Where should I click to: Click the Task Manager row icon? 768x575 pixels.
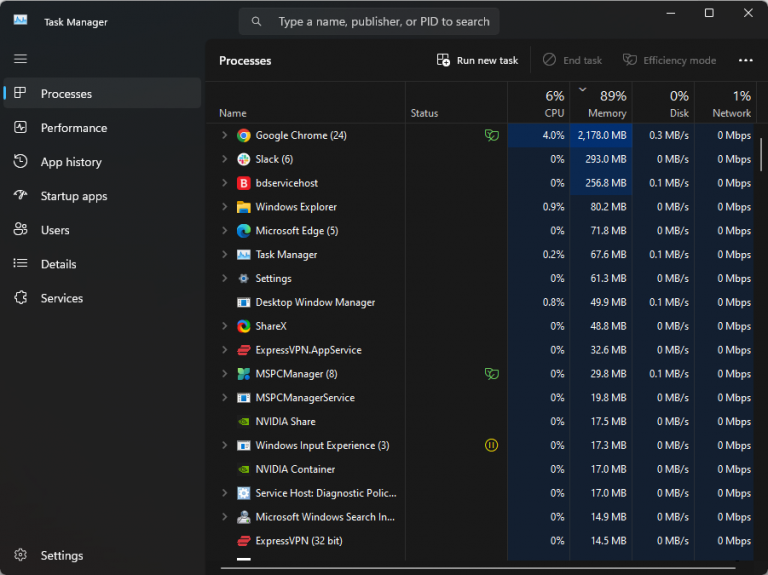243,255
